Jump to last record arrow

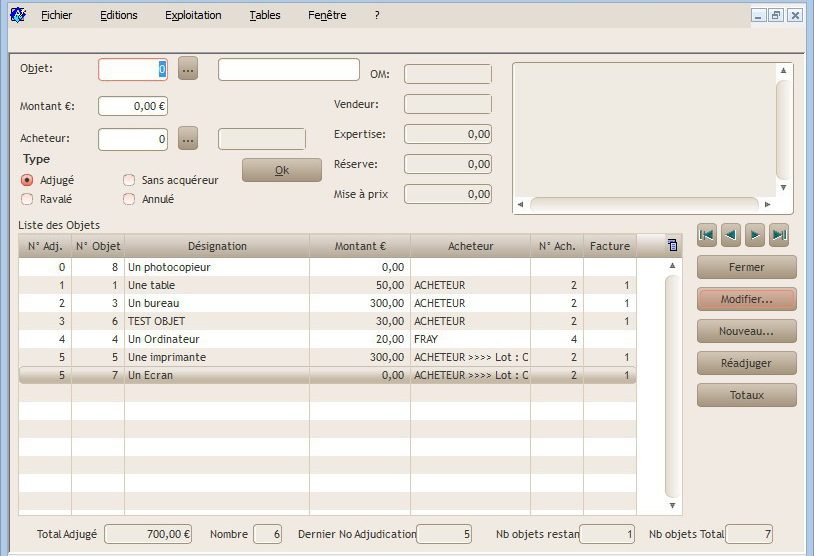(780, 235)
